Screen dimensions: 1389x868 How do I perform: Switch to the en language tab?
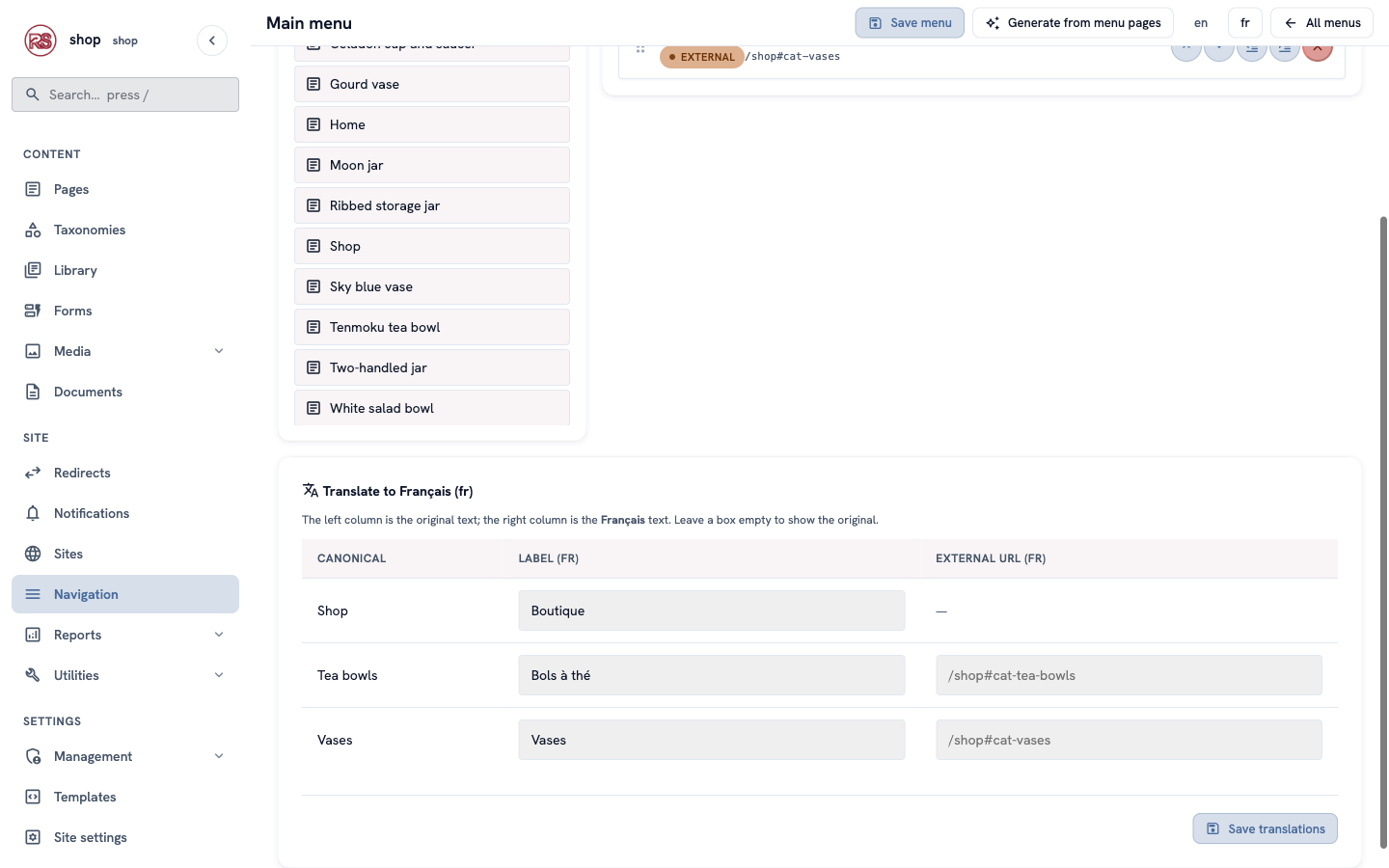pos(1201,23)
